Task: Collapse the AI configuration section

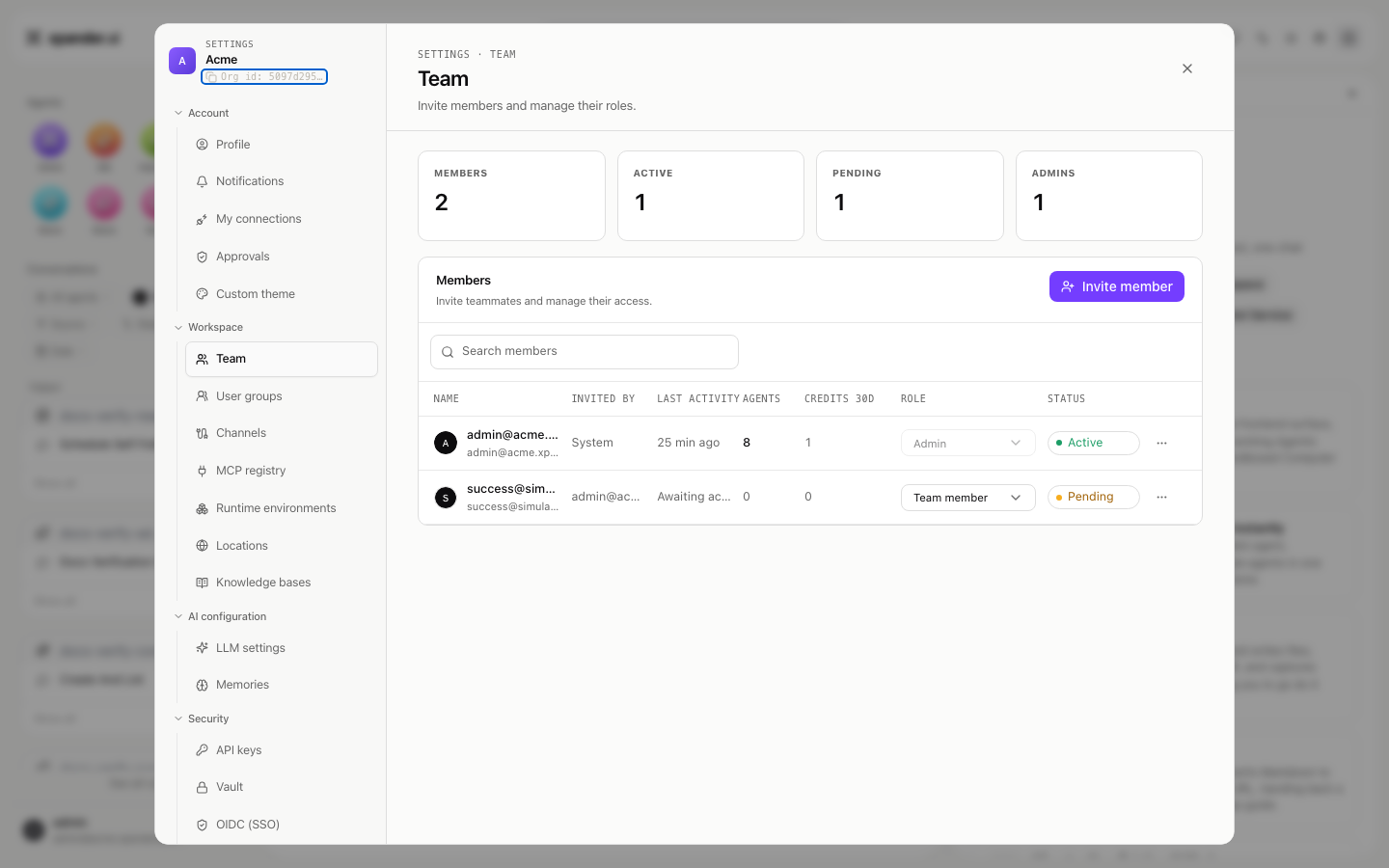Action: [x=220, y=616]
